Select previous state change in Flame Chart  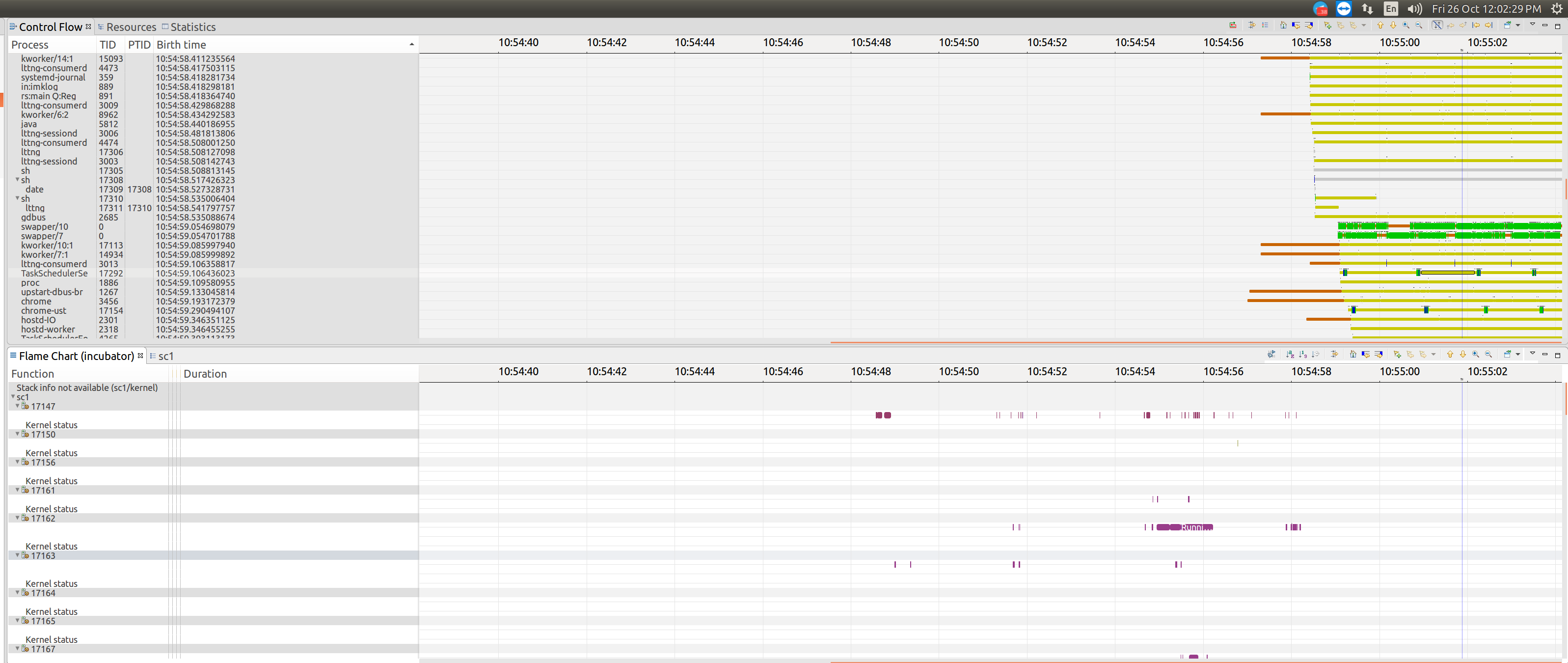(x=1366, y=354)
